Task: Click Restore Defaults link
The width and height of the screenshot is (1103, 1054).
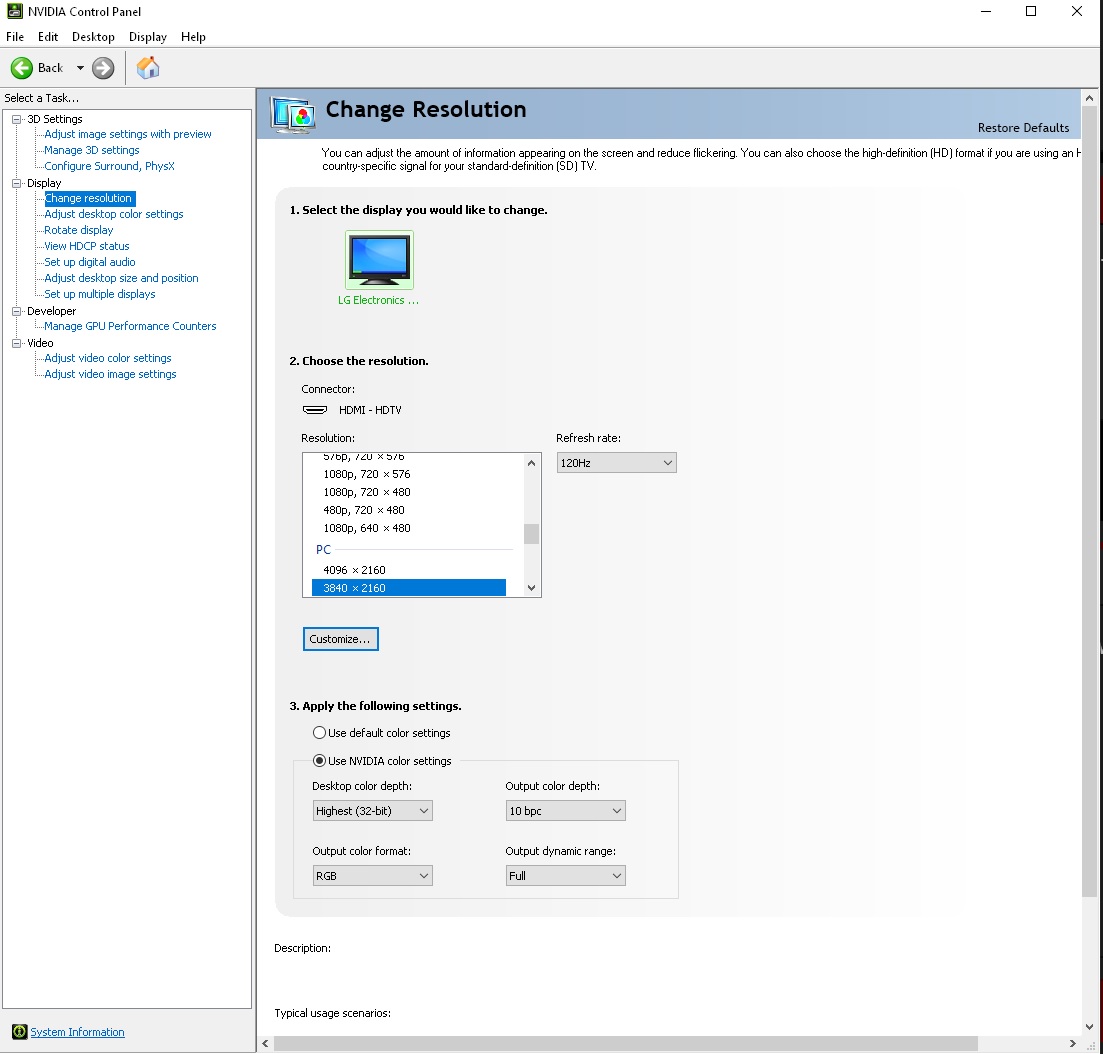Action: tap(1023, 128)
